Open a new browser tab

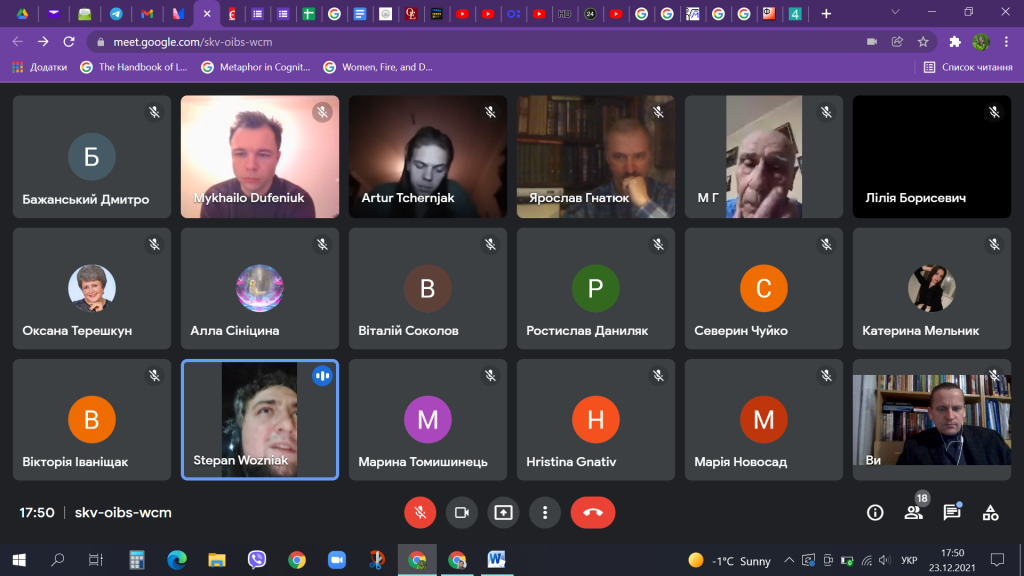point(826,14)
